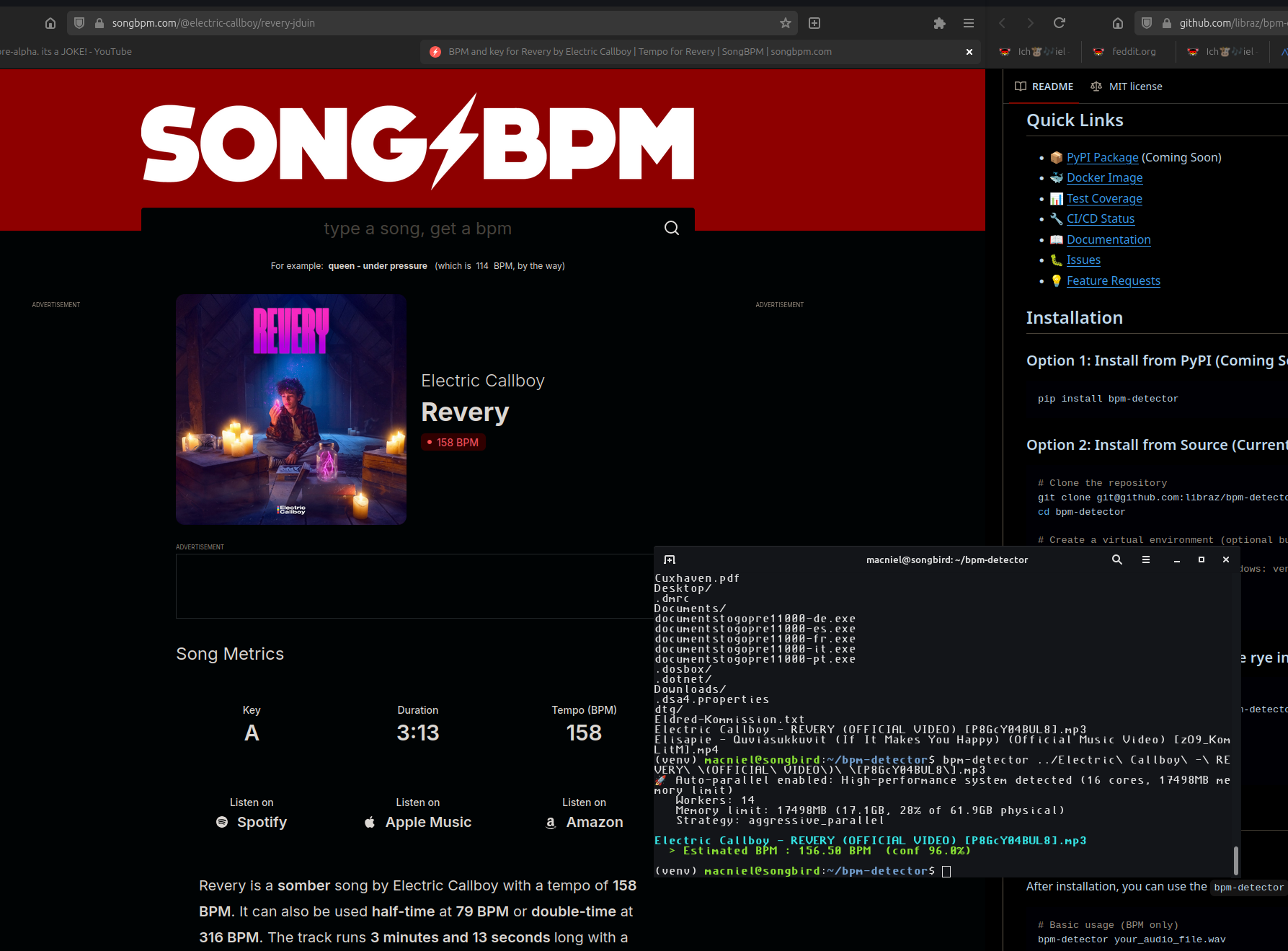Switch to the feddit.org tab
Viewport: 1288px width, 951px height.
(1128, 52)
